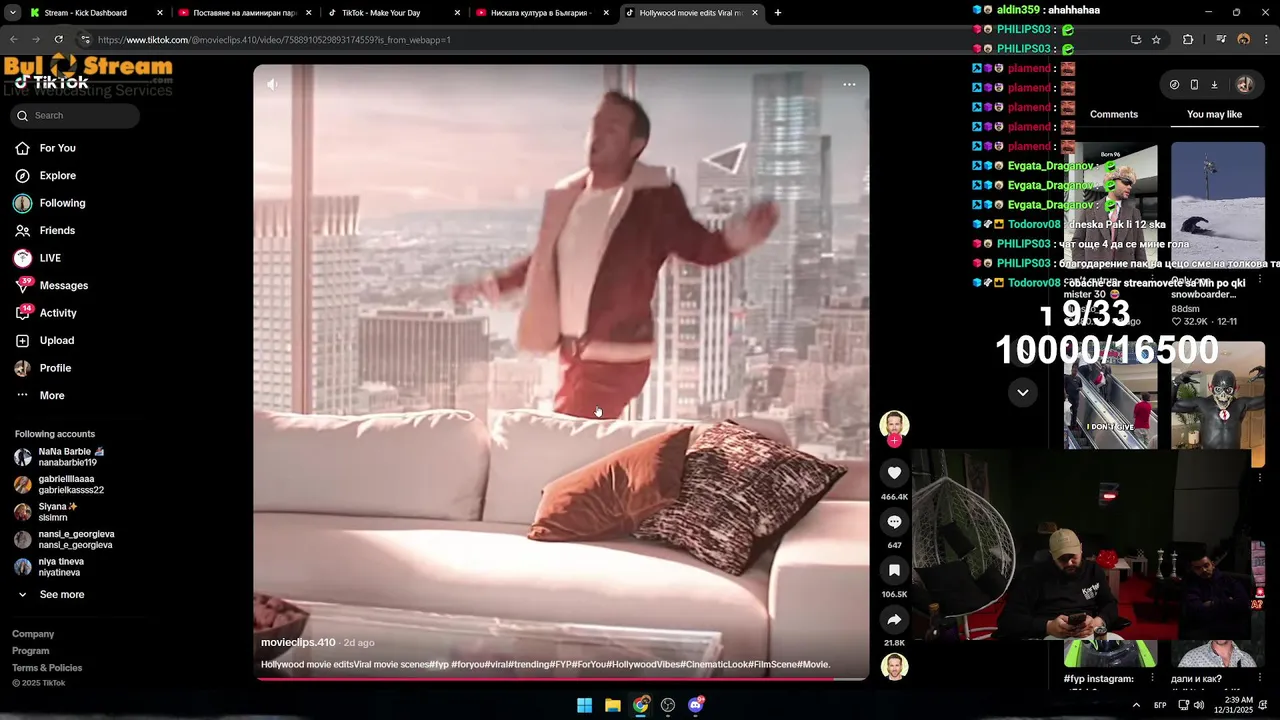Open the Windows Start menu
The image size is (1280, 720).
(x=585, y=705)
